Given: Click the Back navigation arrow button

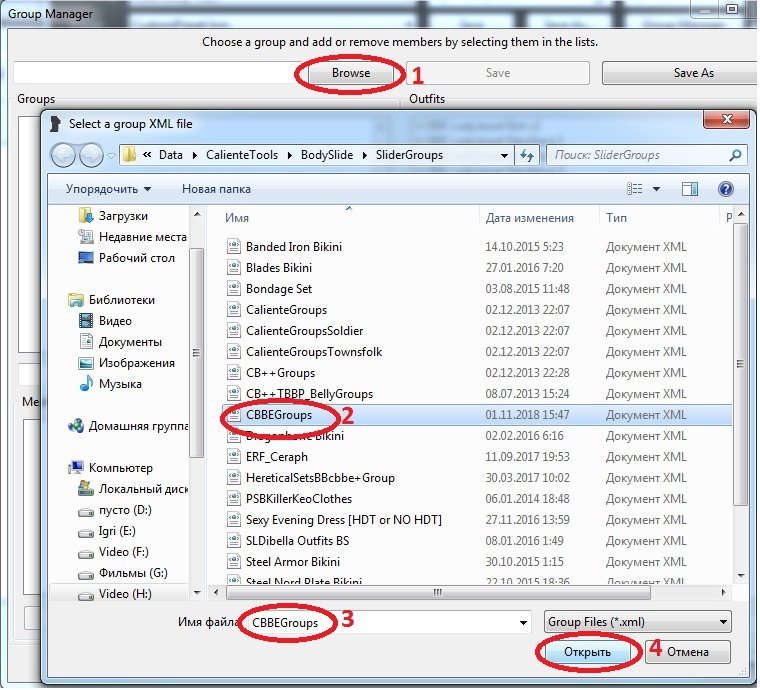Looking at the screenshot, I should coord(65,155).
